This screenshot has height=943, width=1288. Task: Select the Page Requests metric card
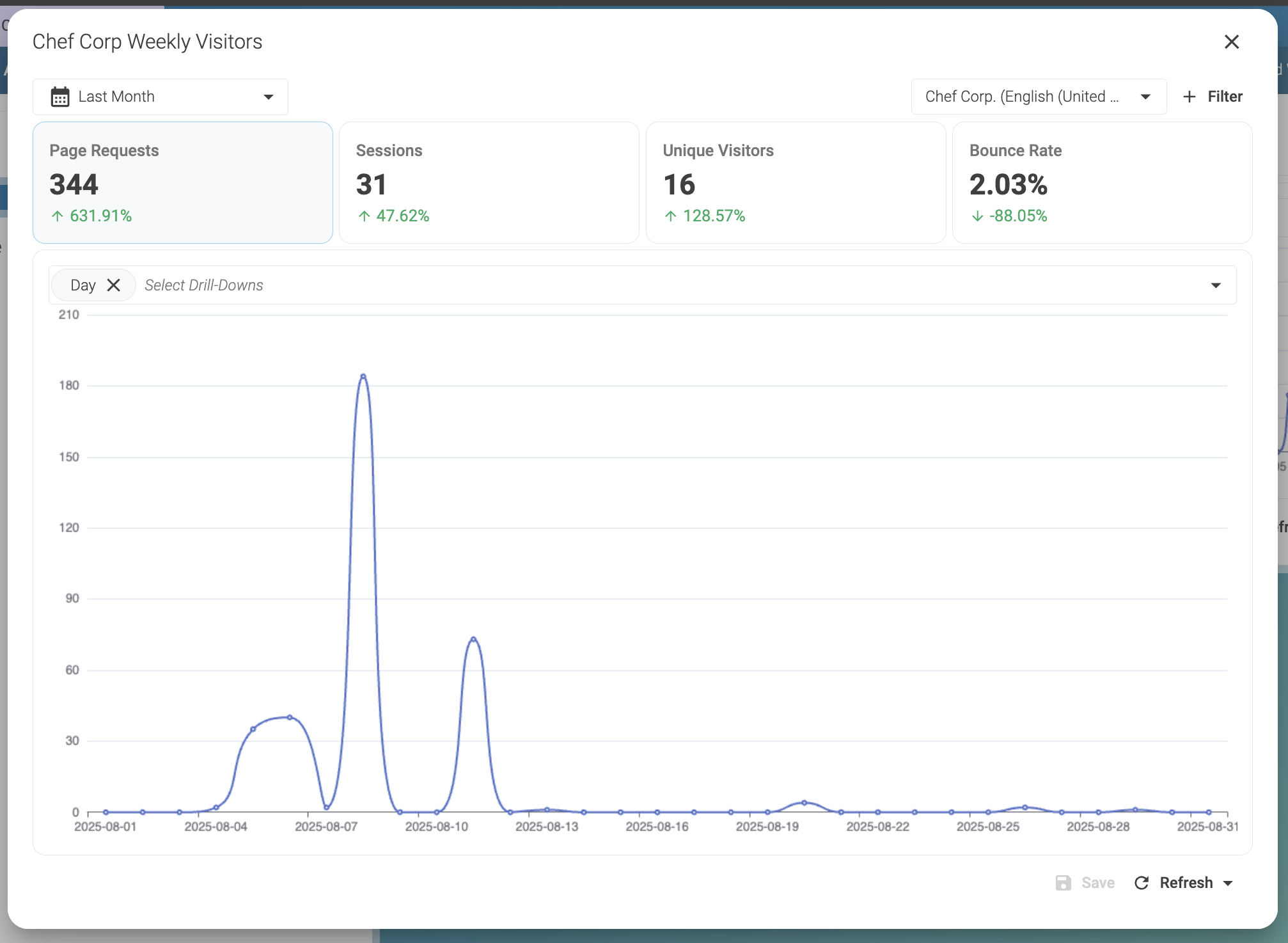tap(183, 182)
